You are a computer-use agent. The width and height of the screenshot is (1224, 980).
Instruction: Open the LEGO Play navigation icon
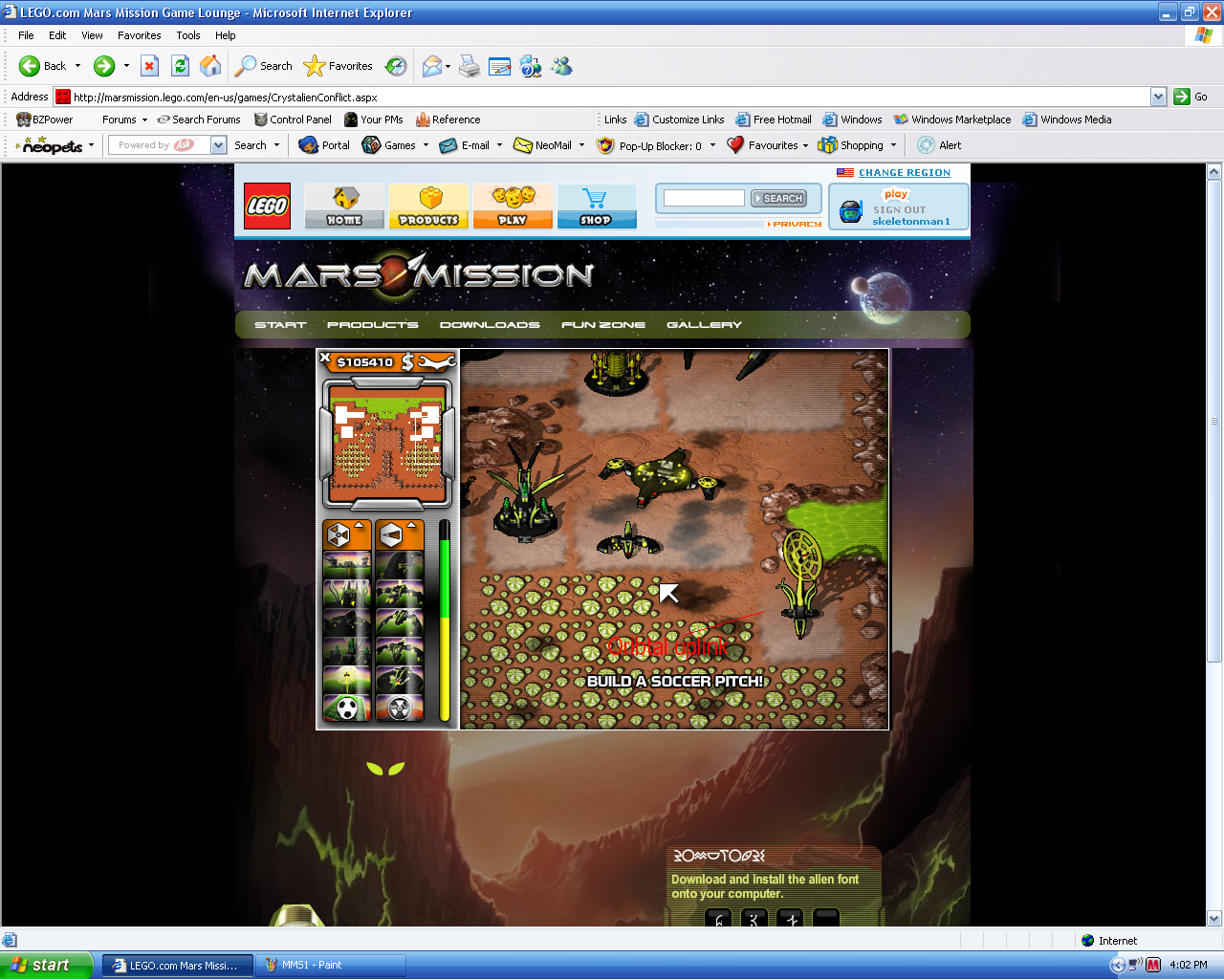click(513, 206)
